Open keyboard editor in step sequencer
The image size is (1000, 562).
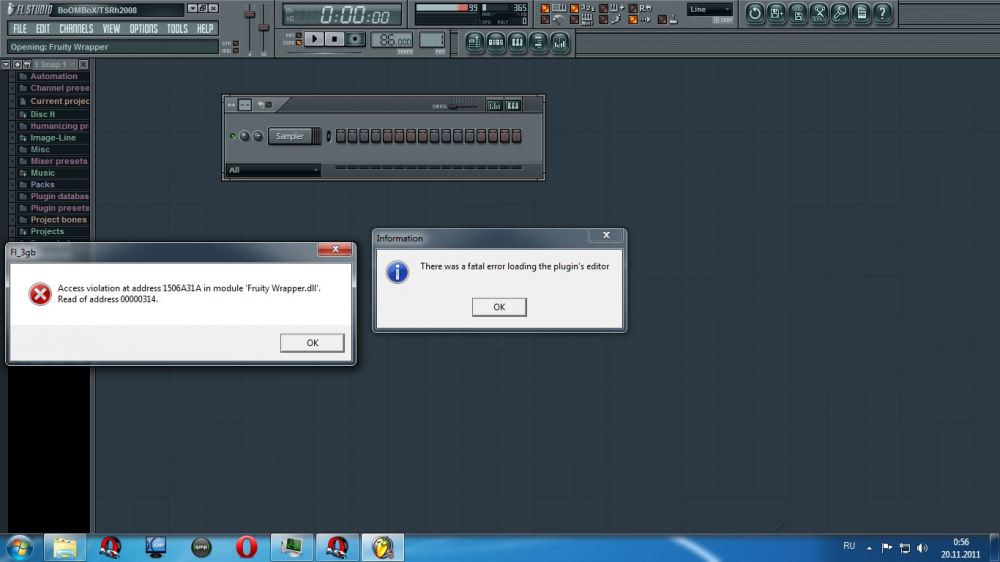pos(513,105)
